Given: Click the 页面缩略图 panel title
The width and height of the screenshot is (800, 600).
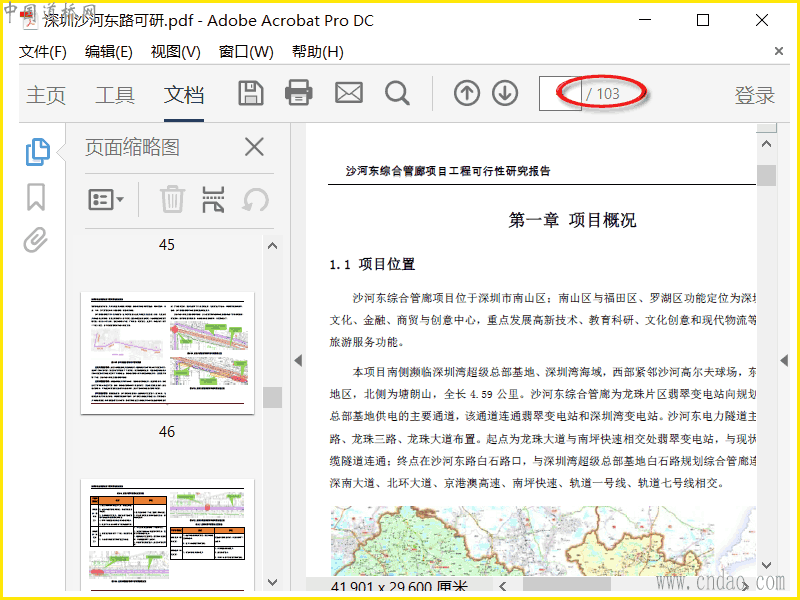Looking at the screenshot, I should [x=132, y=147].
